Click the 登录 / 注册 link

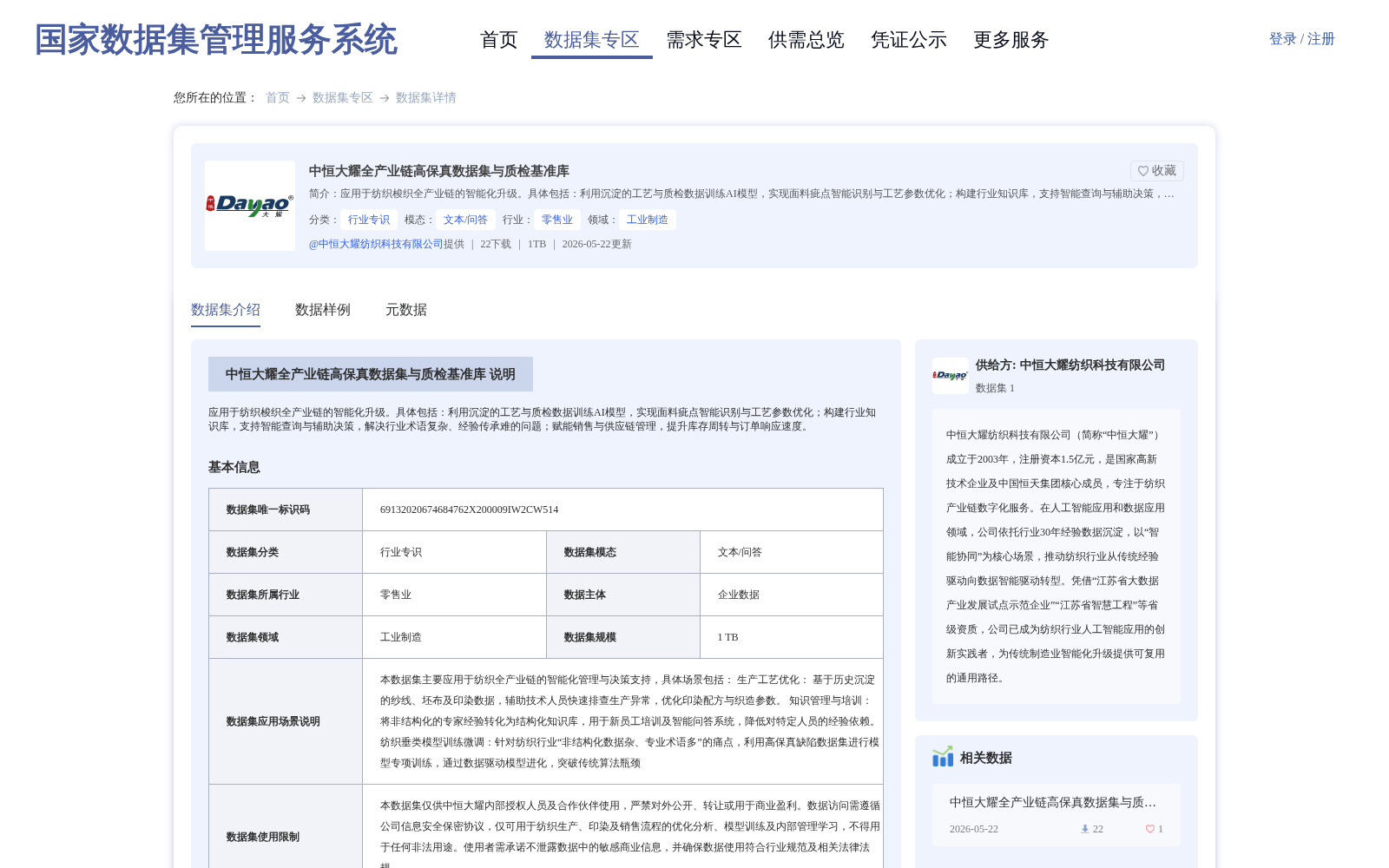tap(1302, 39)
